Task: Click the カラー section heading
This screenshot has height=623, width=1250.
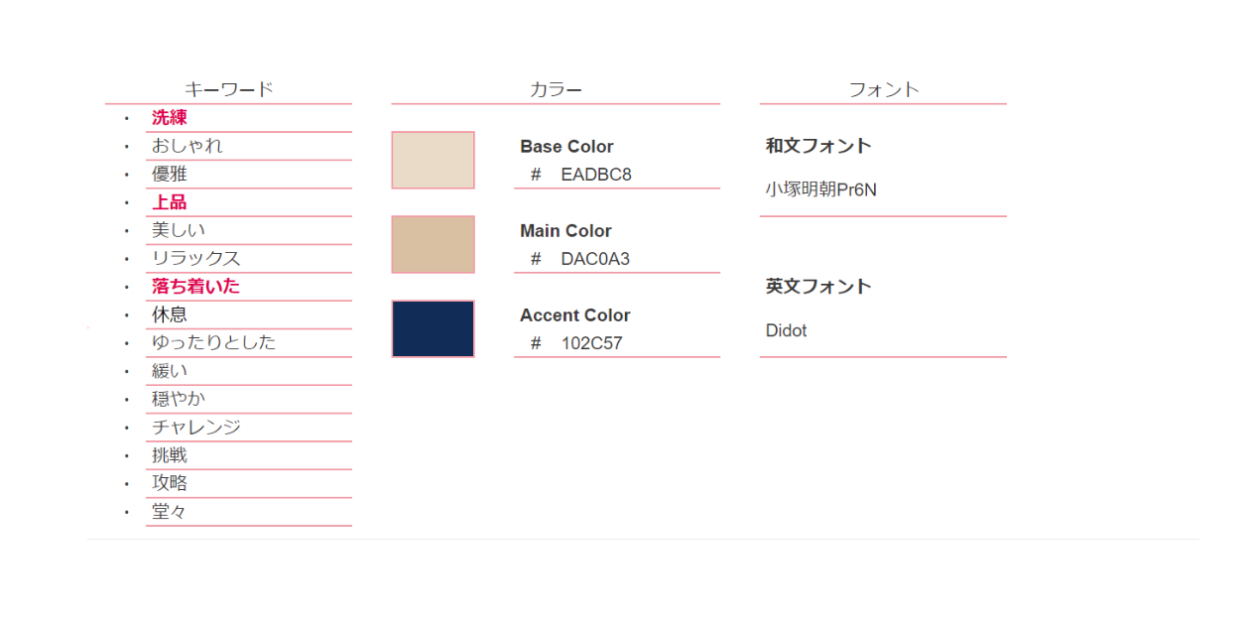Action: [x=556, y=89]
